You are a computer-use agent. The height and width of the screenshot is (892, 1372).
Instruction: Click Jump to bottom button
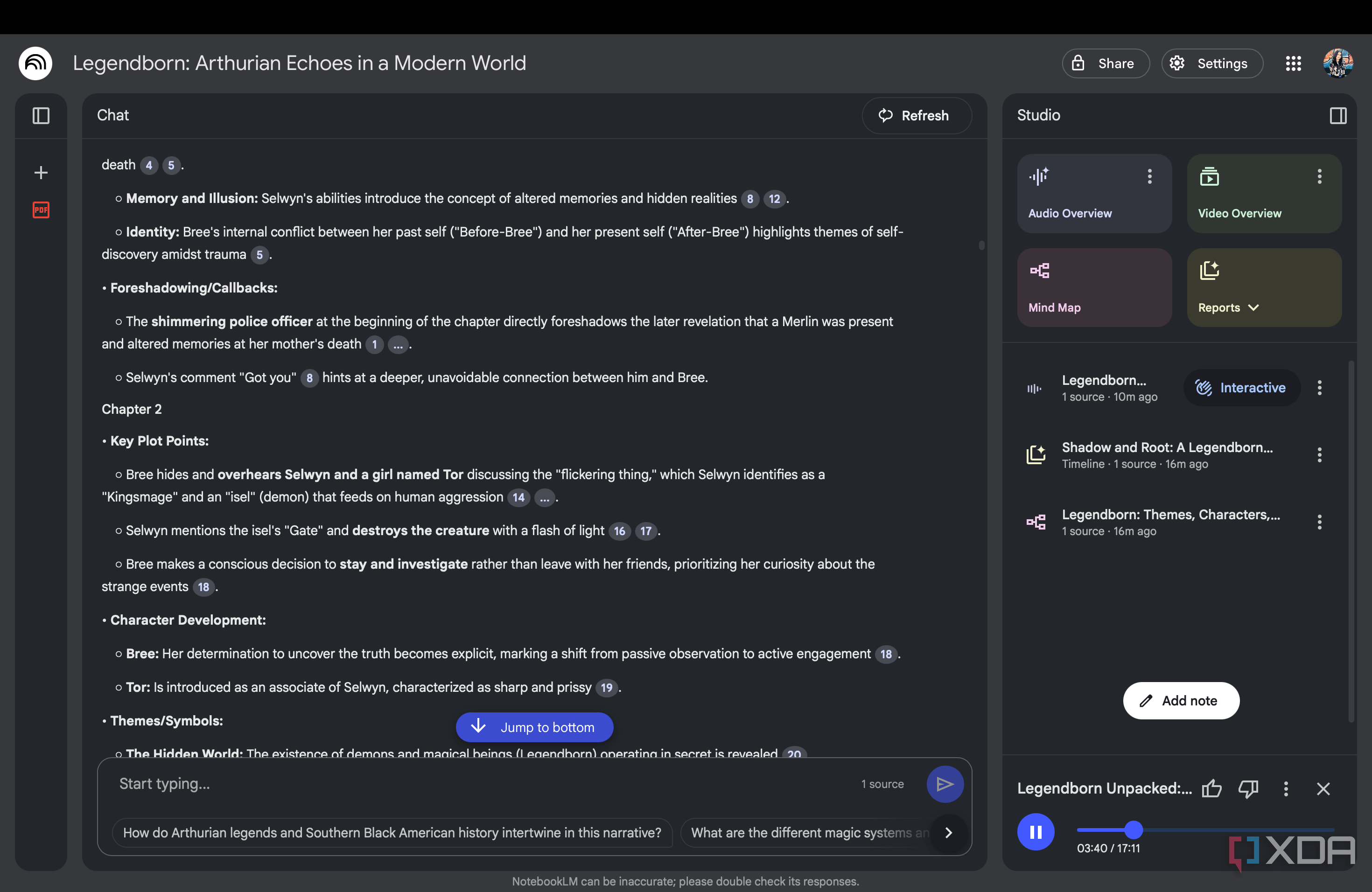coord(534,727)
